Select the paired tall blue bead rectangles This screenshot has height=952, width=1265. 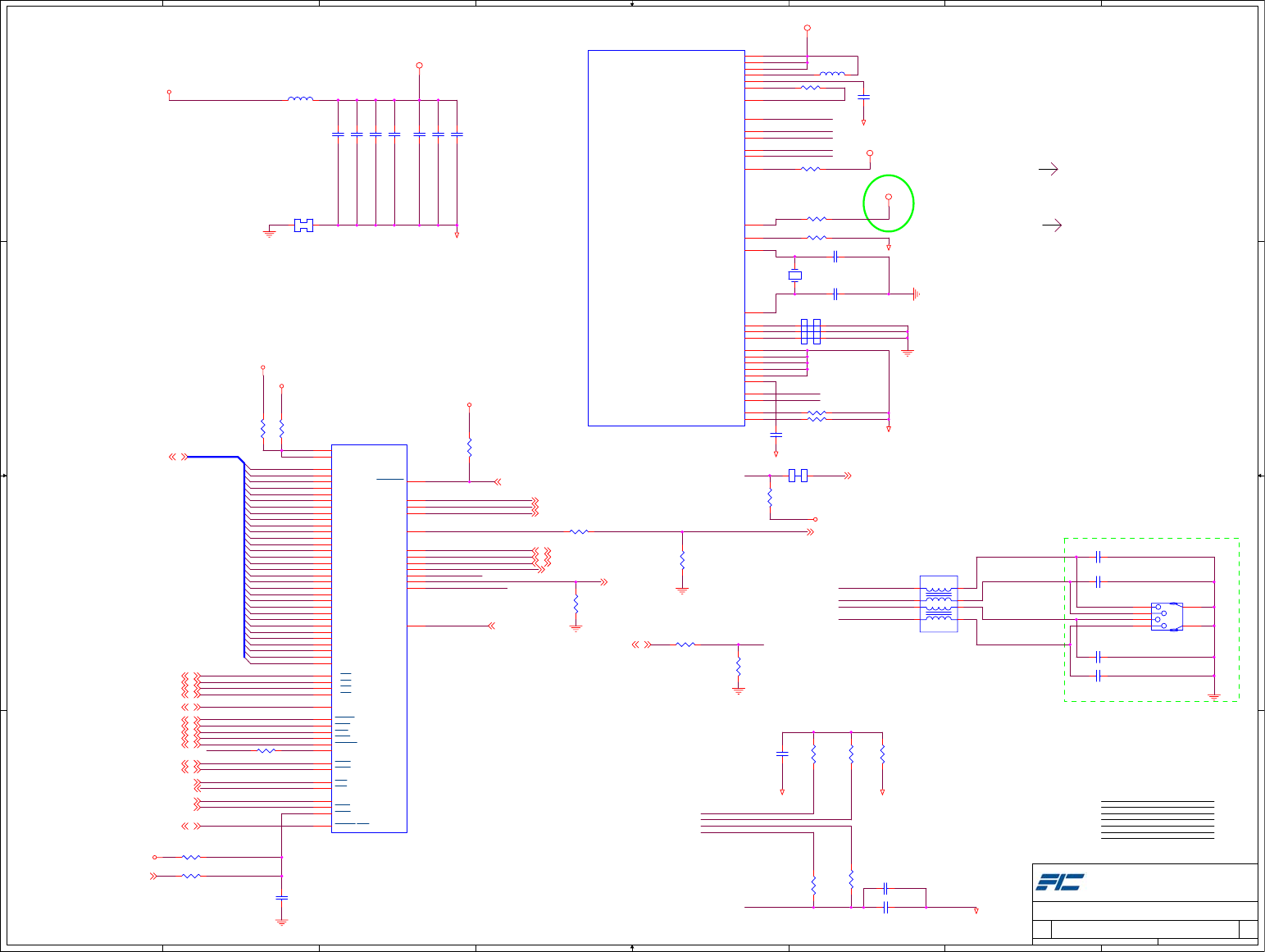pyautogui.click(x=811, y=331)
